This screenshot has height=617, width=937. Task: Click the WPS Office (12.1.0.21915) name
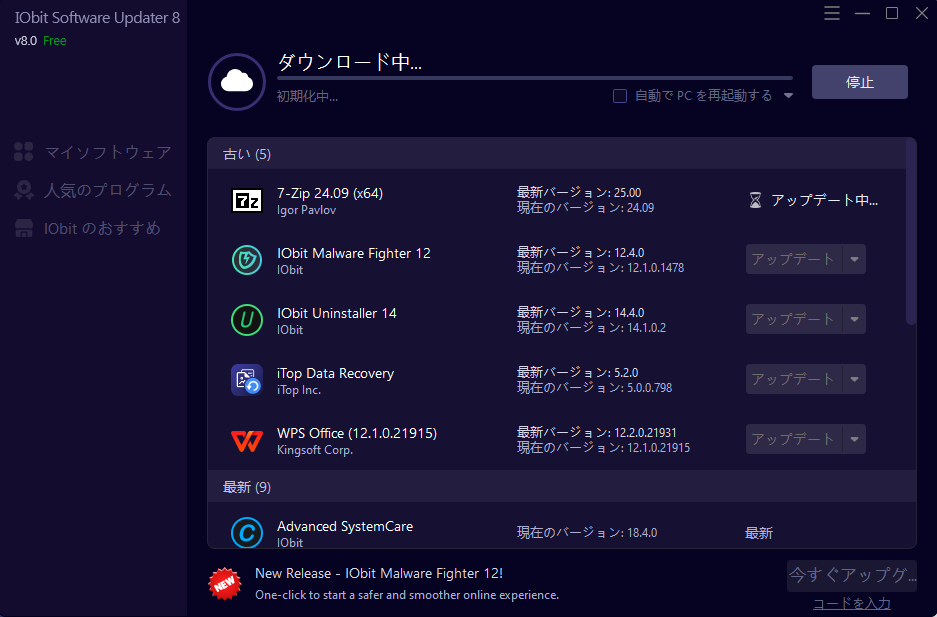coord(357,433)
